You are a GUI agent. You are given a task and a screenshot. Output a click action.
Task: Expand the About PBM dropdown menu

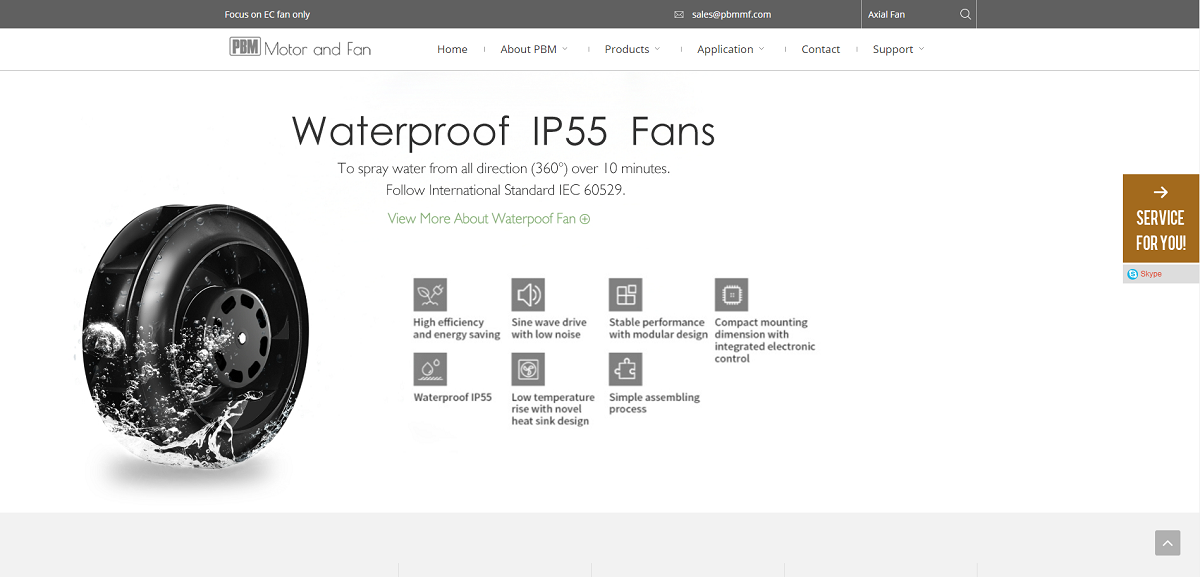[x=533, y=49]
